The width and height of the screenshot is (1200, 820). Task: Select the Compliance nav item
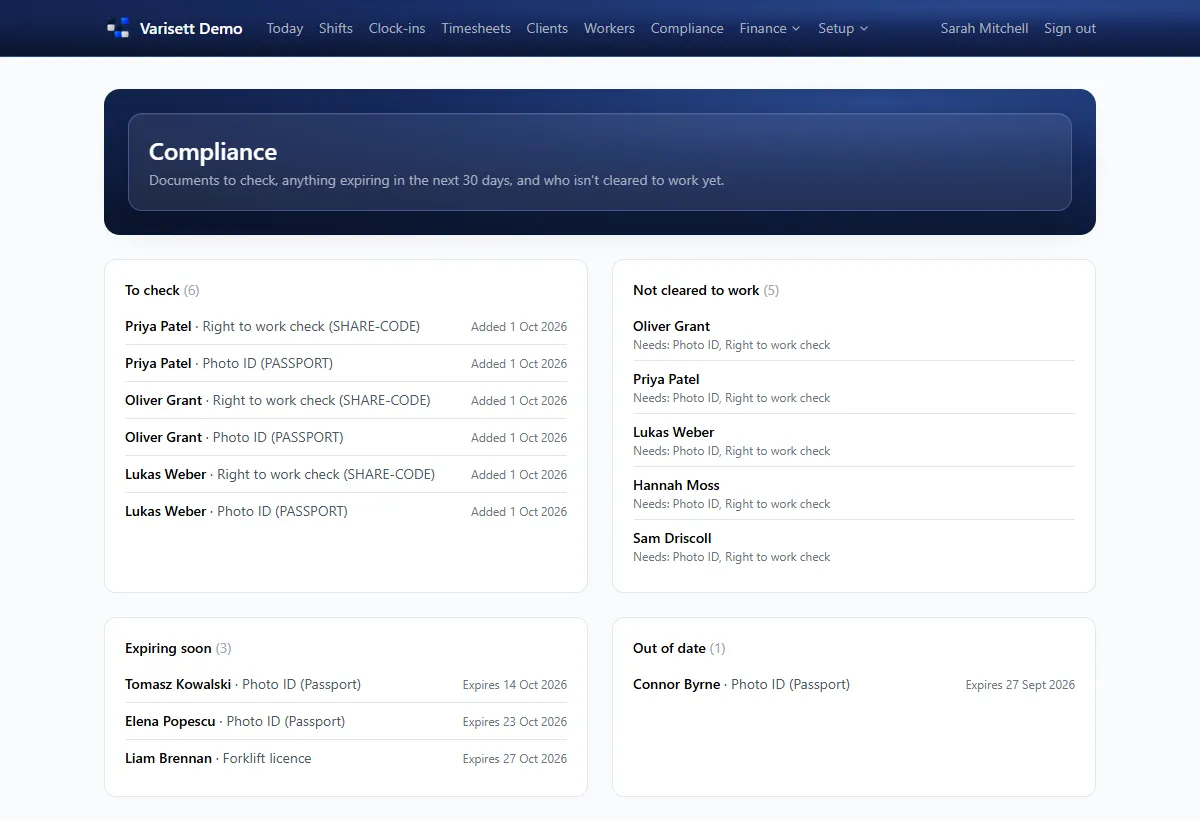pyautogui.click(x=687, y=28)
